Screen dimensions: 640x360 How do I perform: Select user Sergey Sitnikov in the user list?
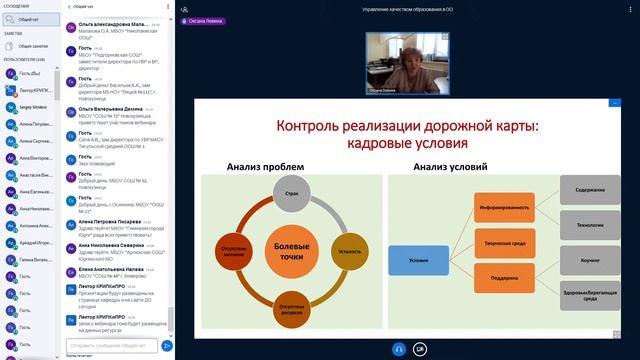[x=29, y=107]
